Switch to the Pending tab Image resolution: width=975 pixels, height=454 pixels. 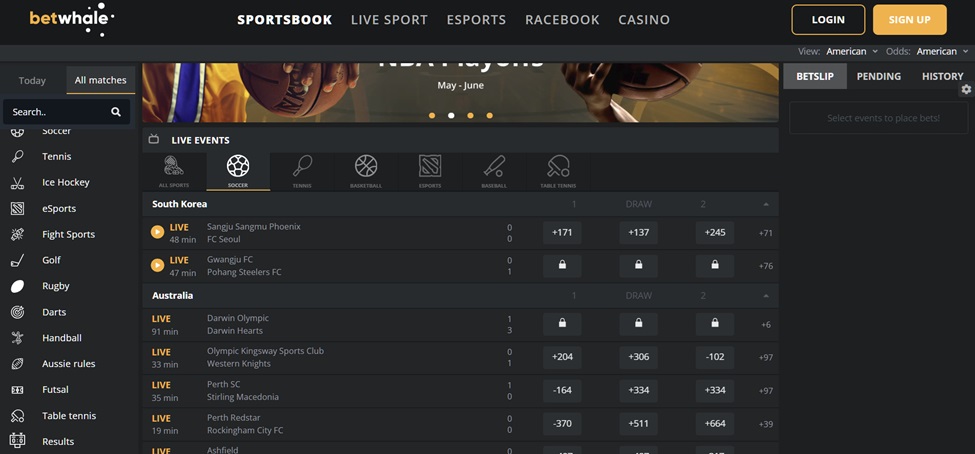point(878,76)
